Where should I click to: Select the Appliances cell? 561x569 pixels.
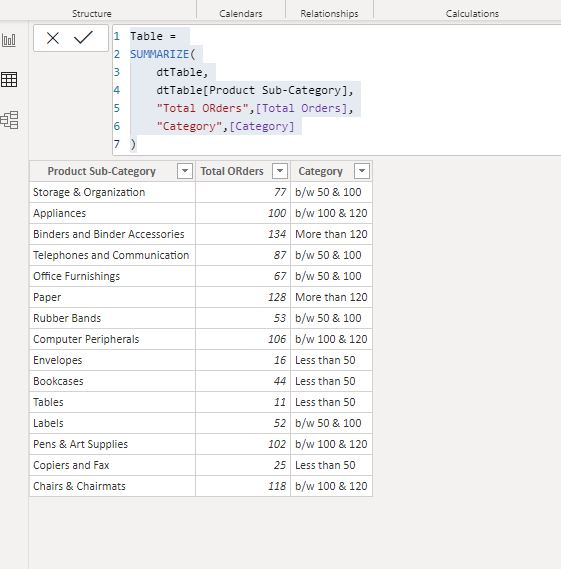point(112,213)
